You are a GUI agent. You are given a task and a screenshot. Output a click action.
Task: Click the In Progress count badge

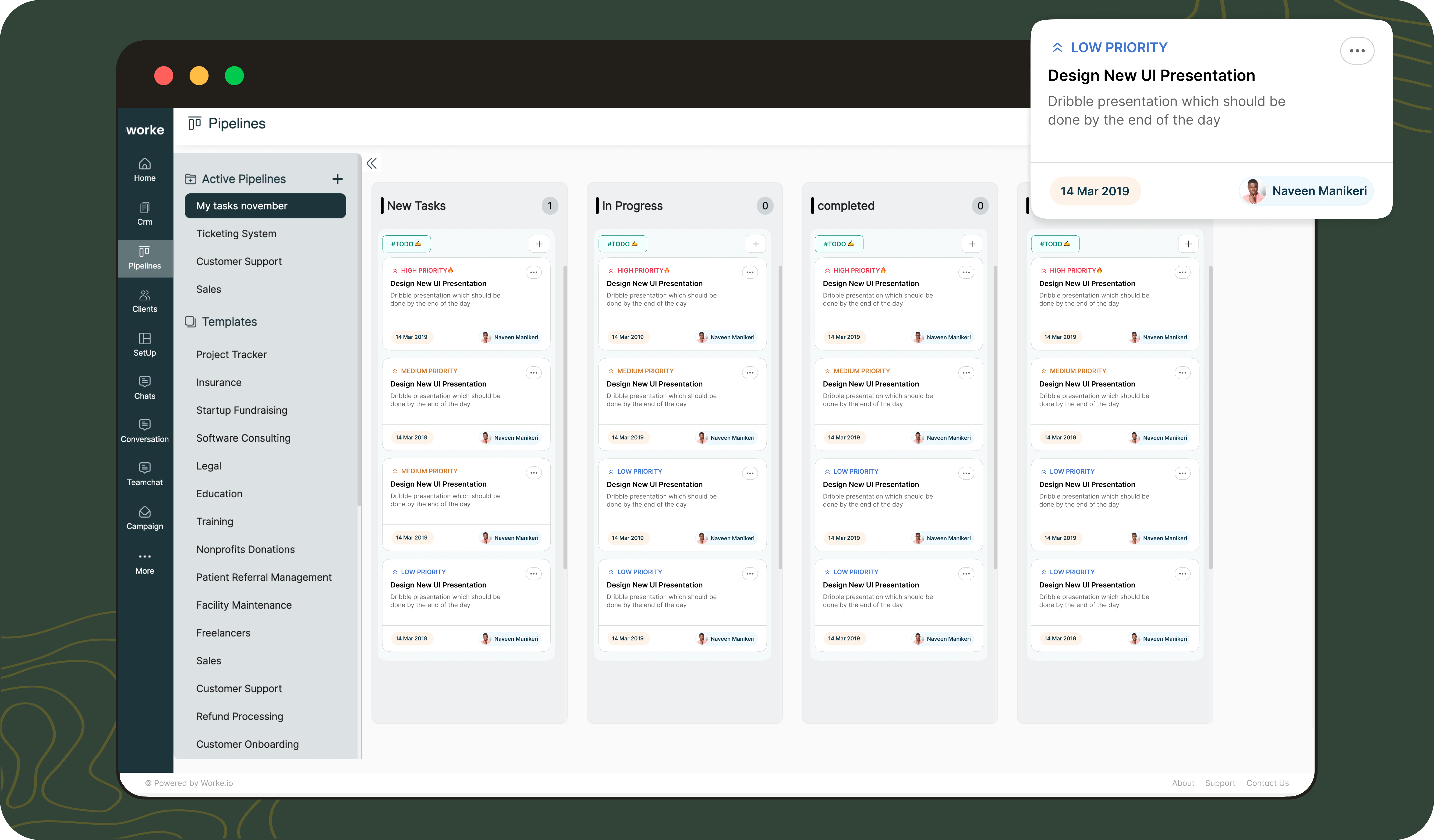pos(765,205)
